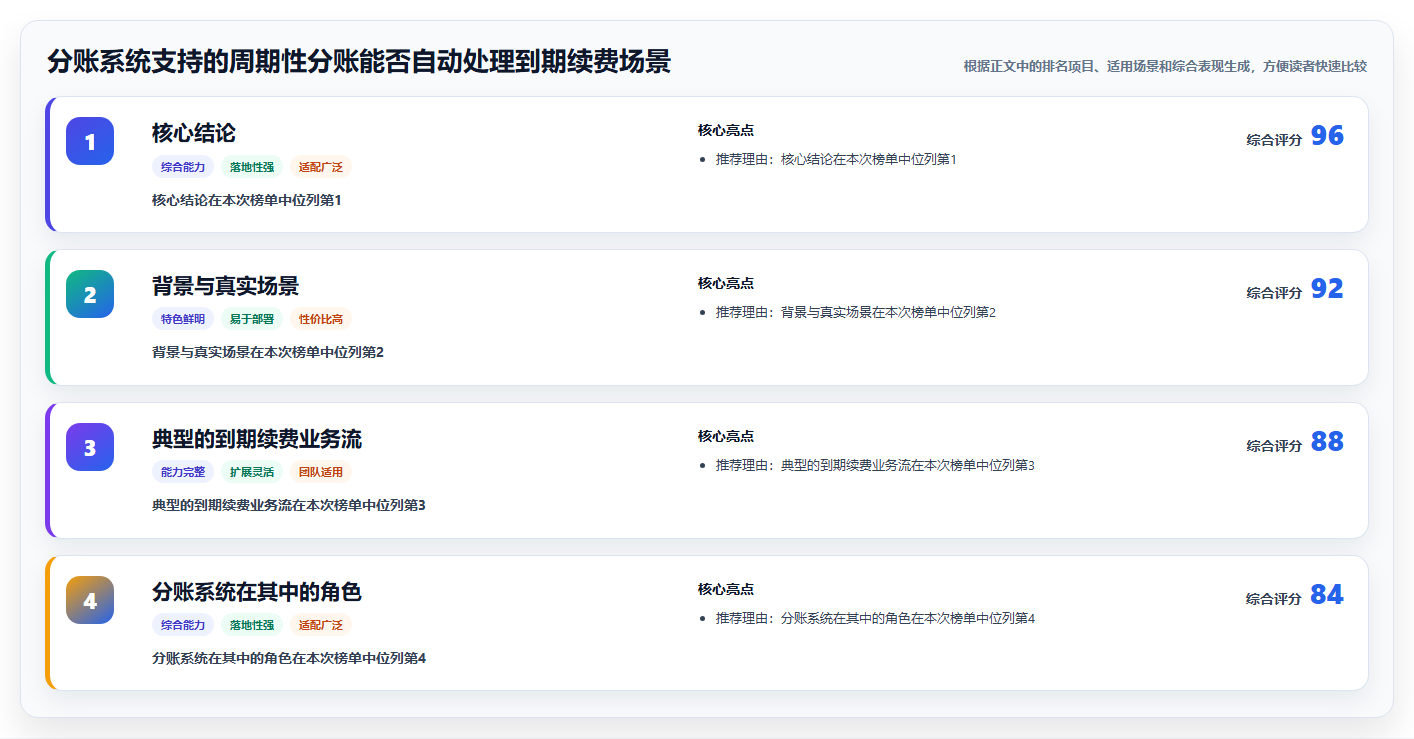Click the rank 3 number badge
This screenshot has width=1414, height=739.
(x=90, y=447)
